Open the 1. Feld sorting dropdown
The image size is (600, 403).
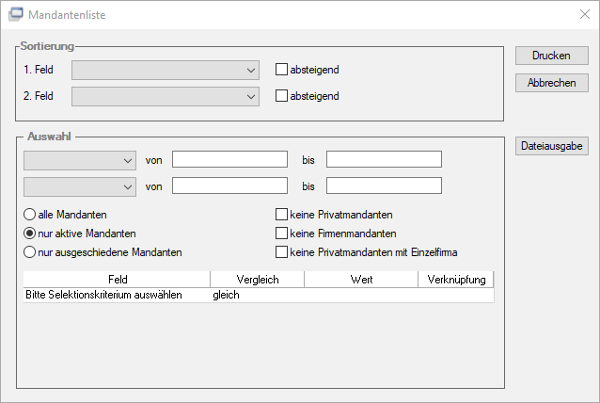pyautogui.click(x=165, y=70)
